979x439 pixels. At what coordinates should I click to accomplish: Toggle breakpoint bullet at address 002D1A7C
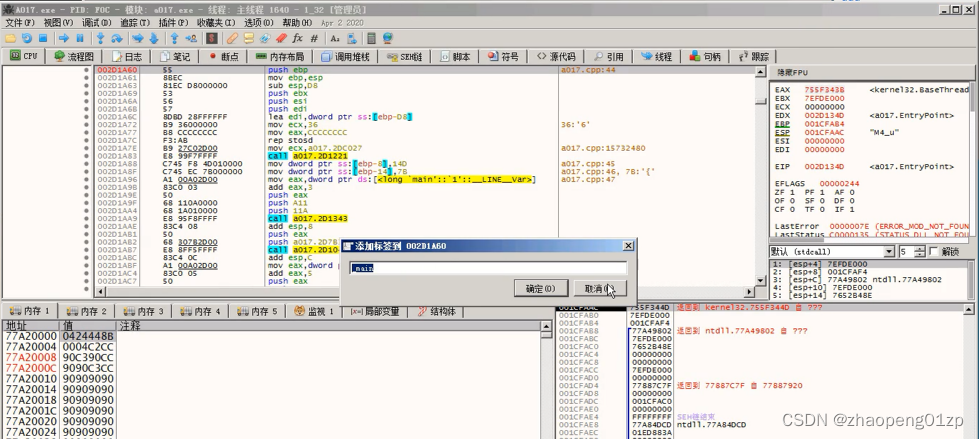tap(86, 141)
